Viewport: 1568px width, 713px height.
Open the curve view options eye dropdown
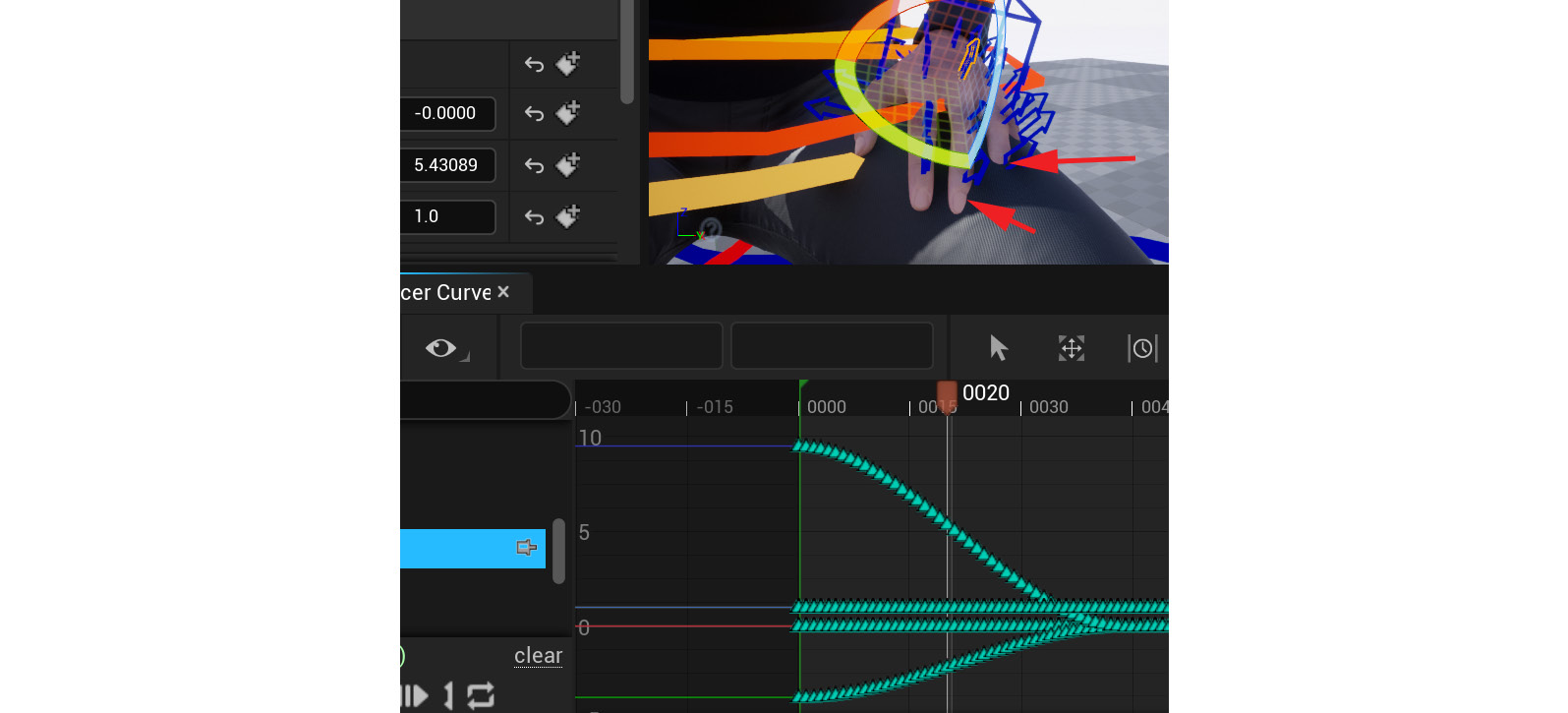[x=445, y=348]
